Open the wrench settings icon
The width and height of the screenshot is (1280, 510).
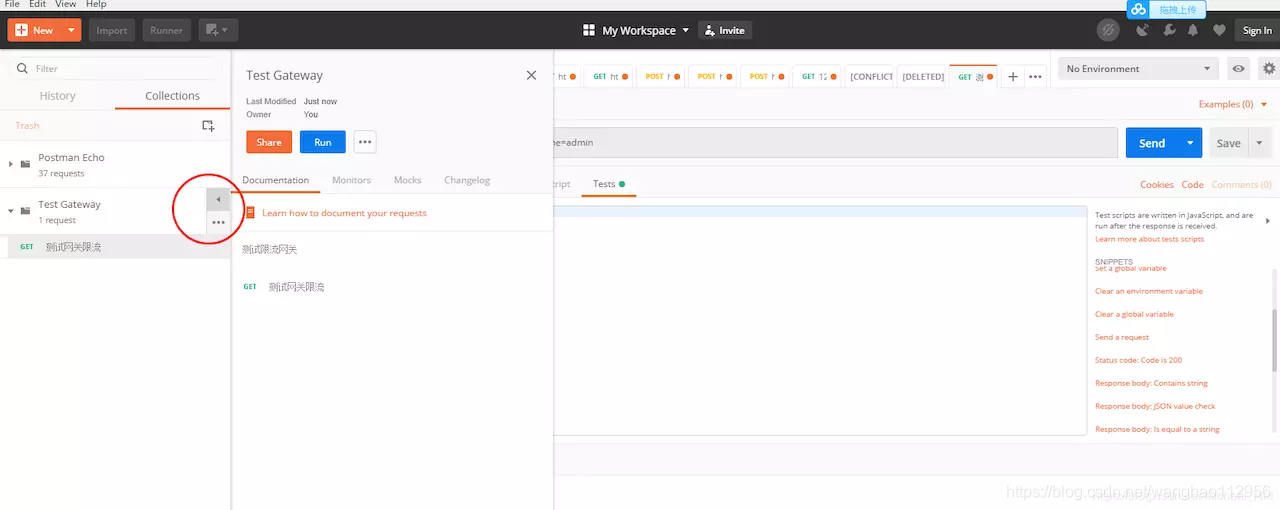pos(1168,30)
